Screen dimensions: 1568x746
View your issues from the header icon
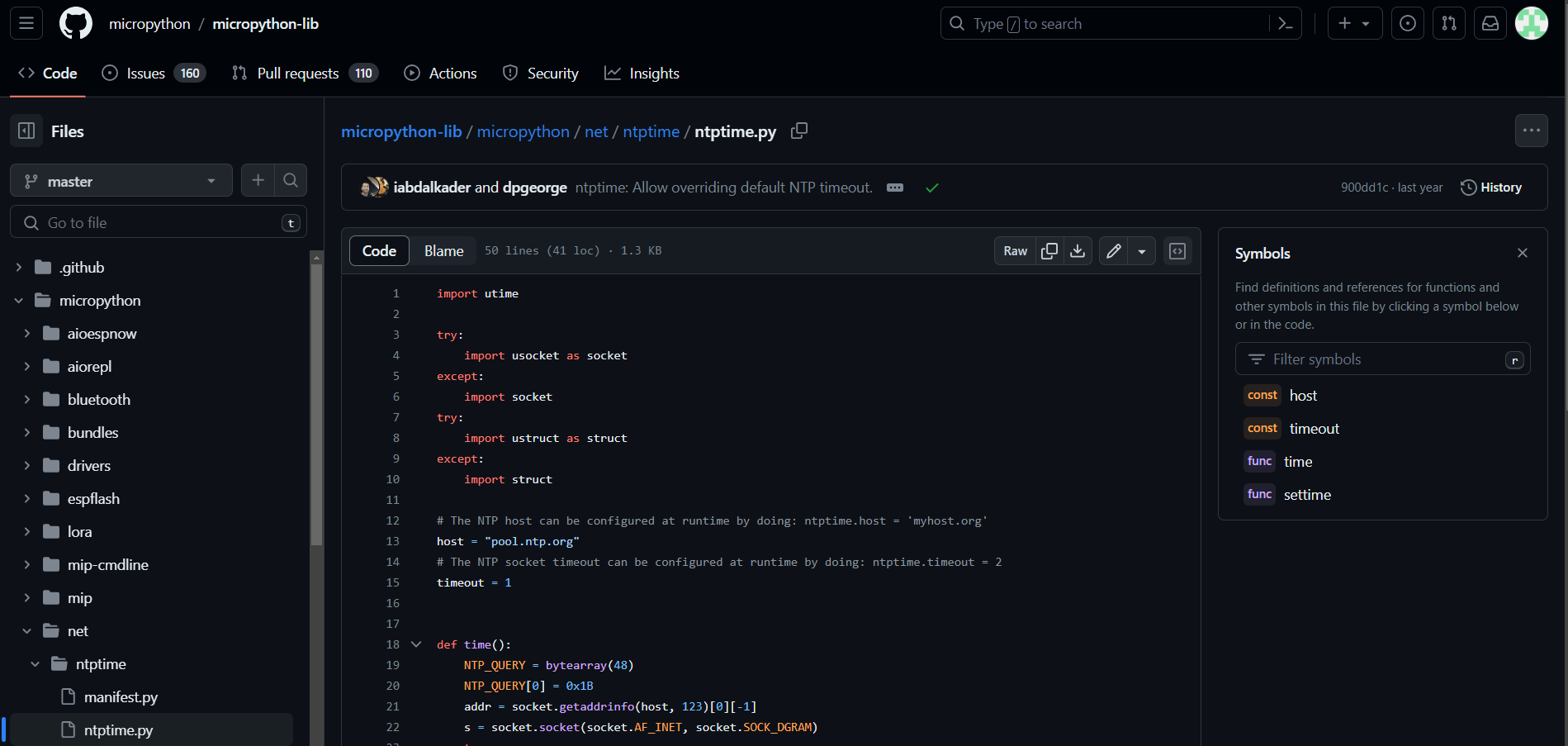[1408, 23]
